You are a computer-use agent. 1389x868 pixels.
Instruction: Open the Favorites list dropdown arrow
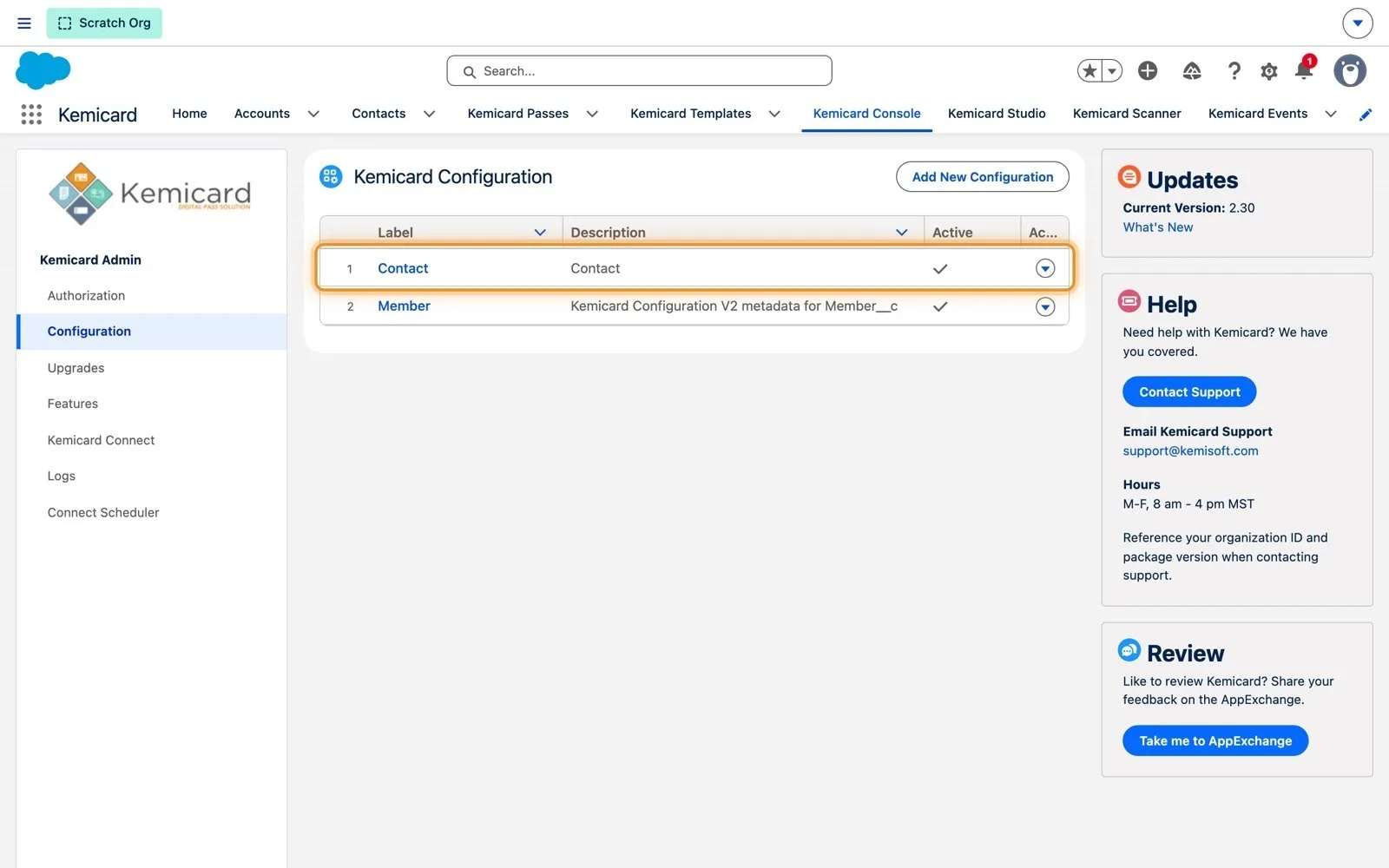[1112, 71]
